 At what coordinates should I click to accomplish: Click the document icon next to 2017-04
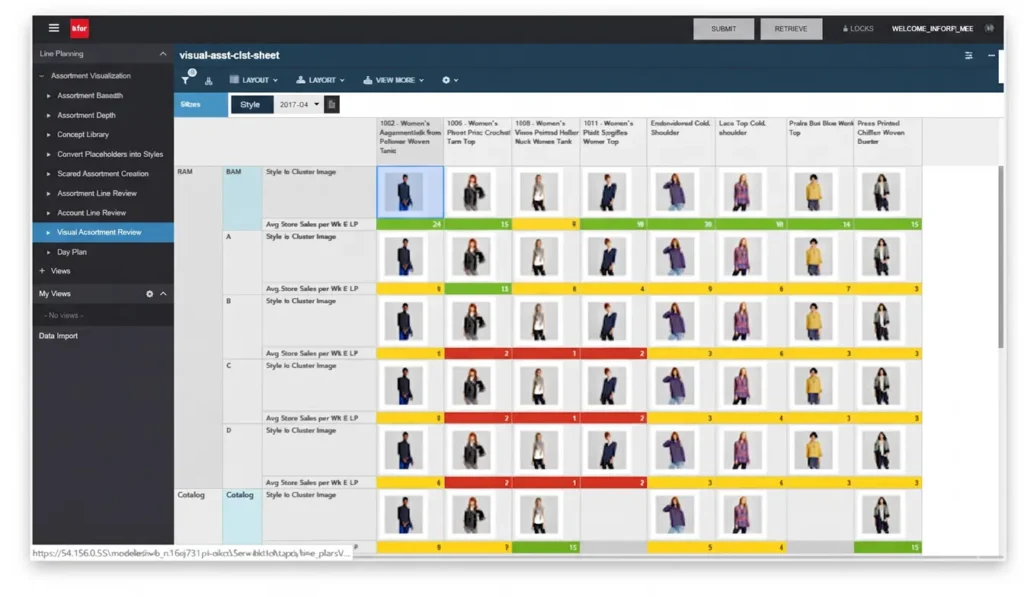[x=332, y=105]
